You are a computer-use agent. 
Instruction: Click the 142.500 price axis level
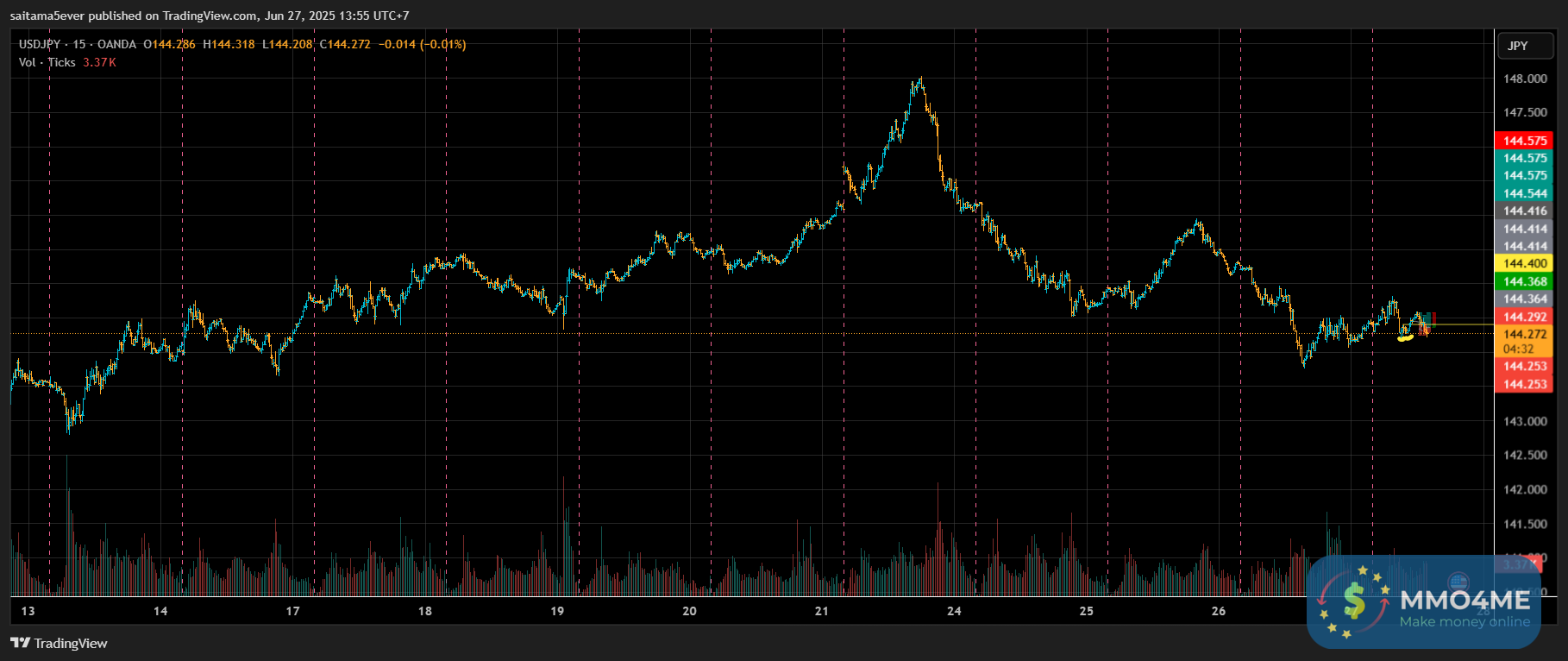click(1525, 455)
